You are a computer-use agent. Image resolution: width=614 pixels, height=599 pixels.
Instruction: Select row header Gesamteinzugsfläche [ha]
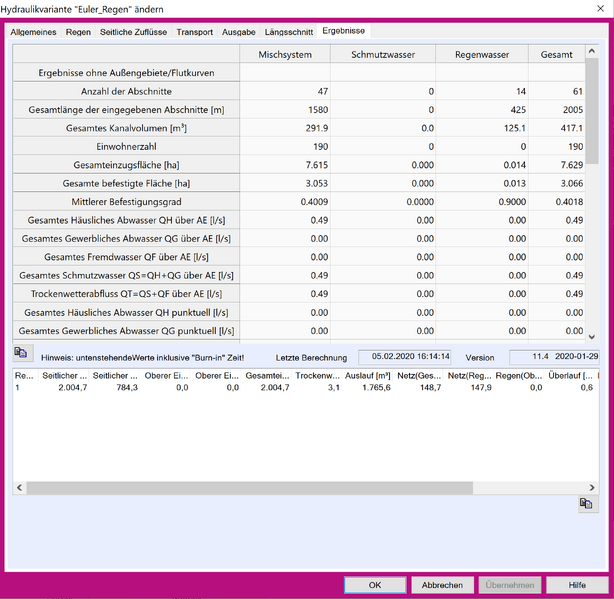coord(126,165)
